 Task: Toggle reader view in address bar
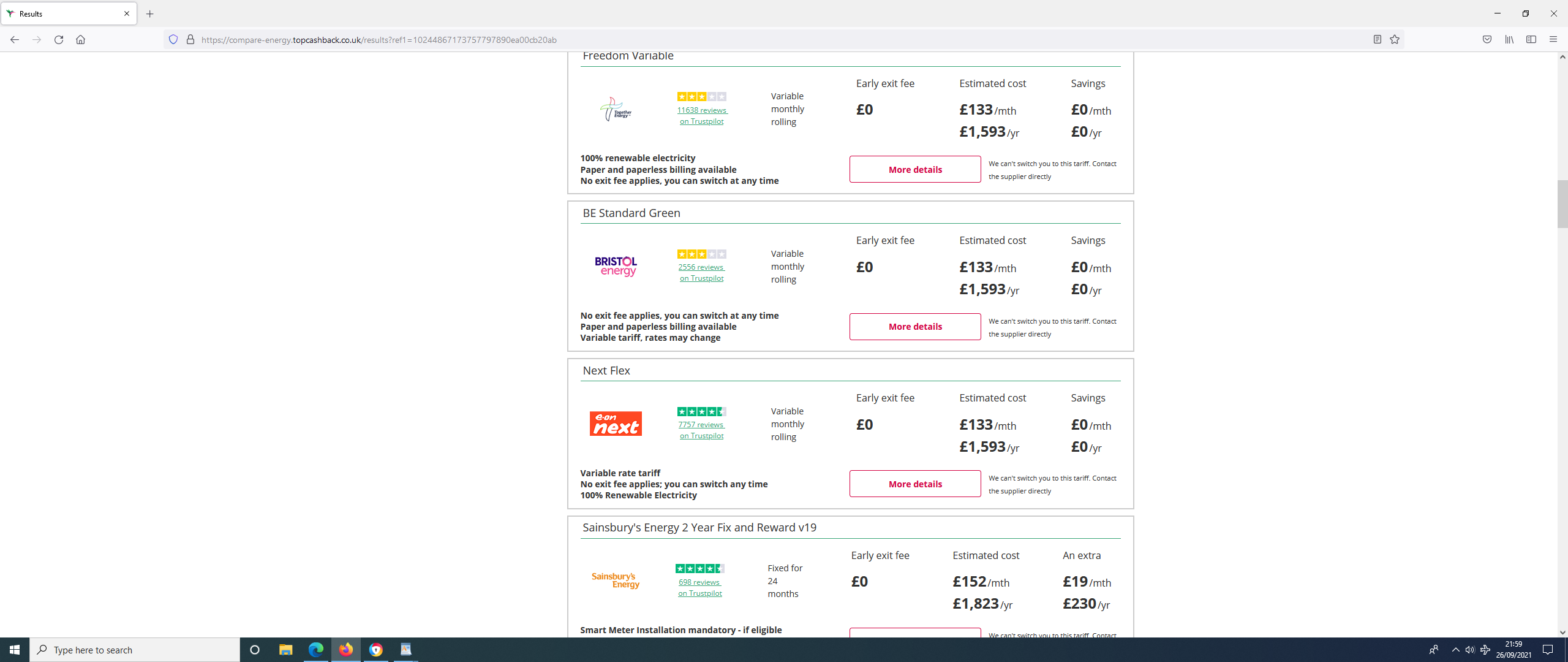click(x=1377, y=39)
